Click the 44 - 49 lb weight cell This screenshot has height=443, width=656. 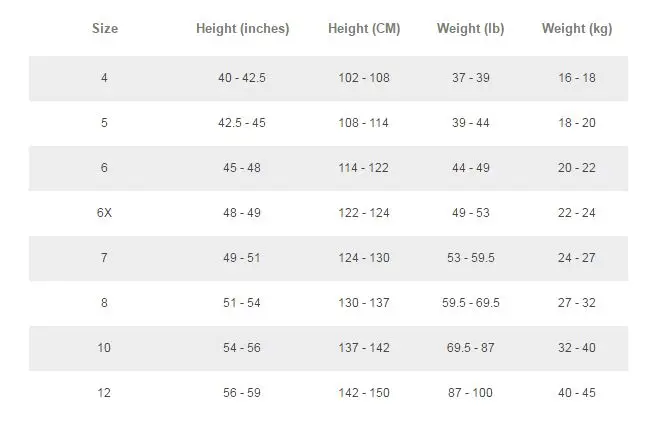pyautogui.click(x=470, y=168)
